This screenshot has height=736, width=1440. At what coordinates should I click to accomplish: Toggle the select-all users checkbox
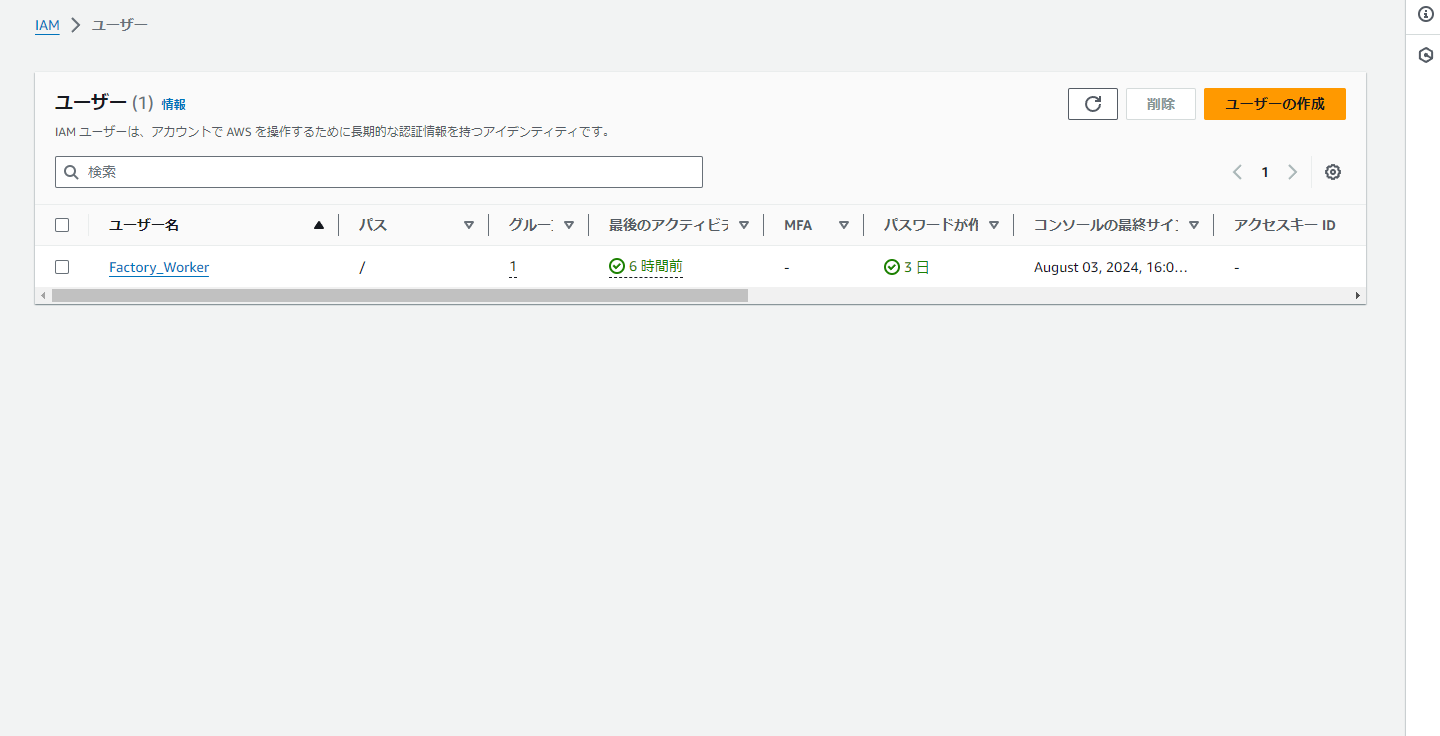(62, 225)
